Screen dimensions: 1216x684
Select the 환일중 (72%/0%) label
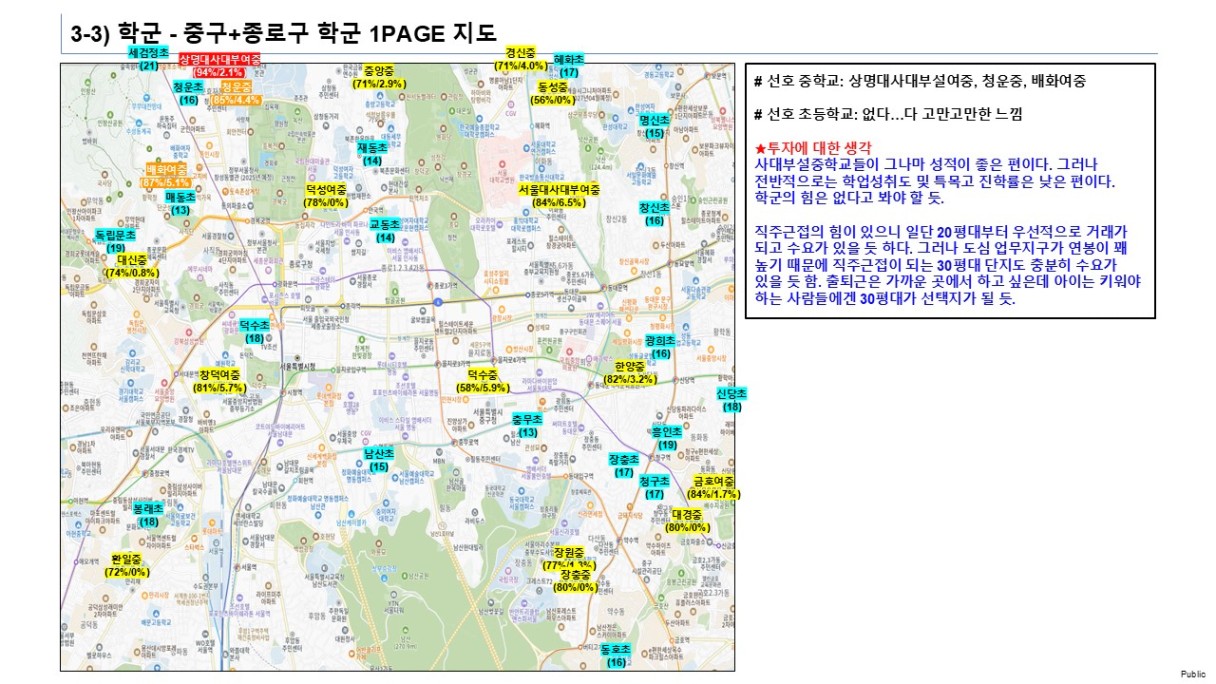coord(126,566)
